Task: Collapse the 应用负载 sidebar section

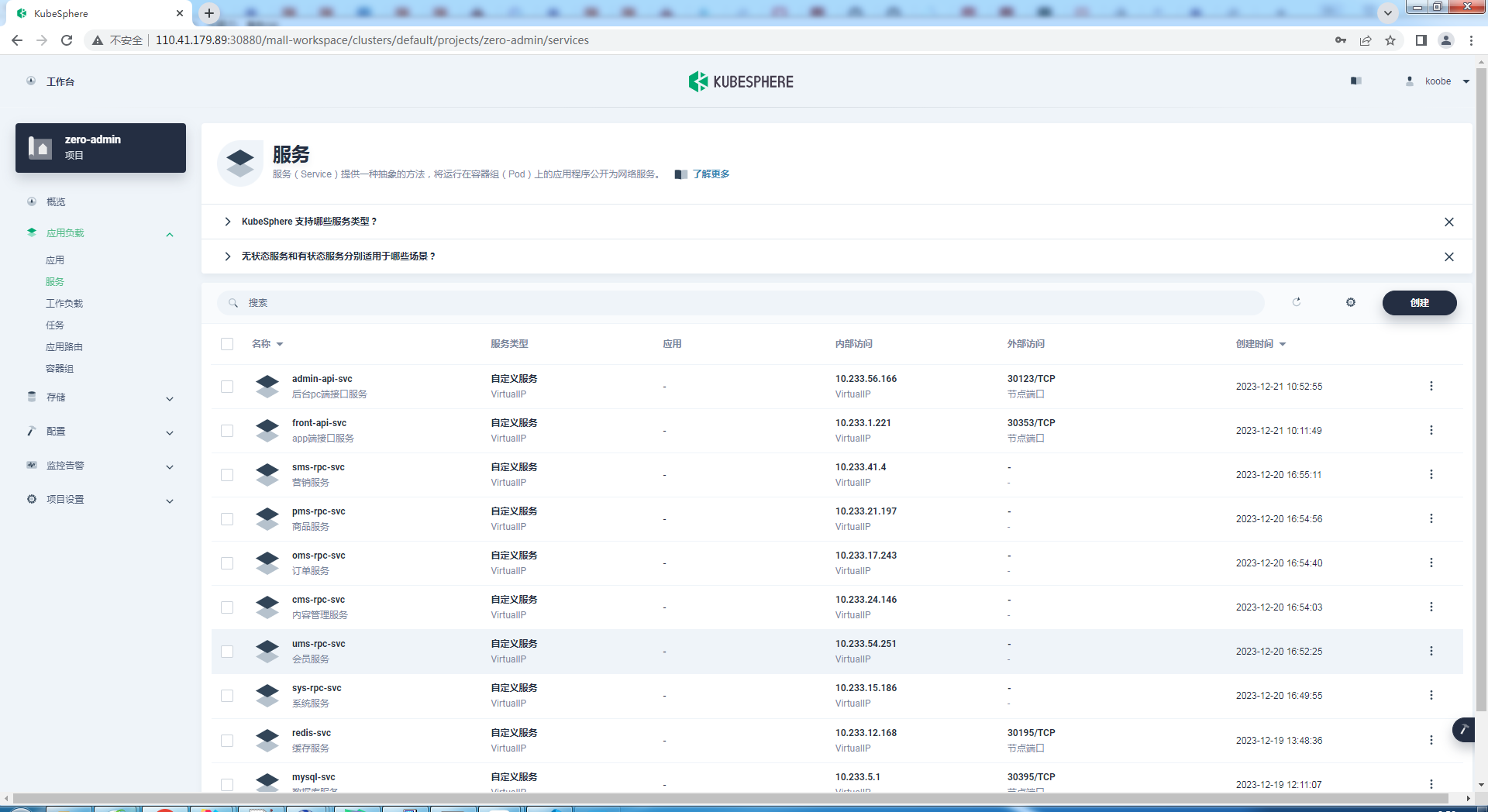Action: (170, 234)
